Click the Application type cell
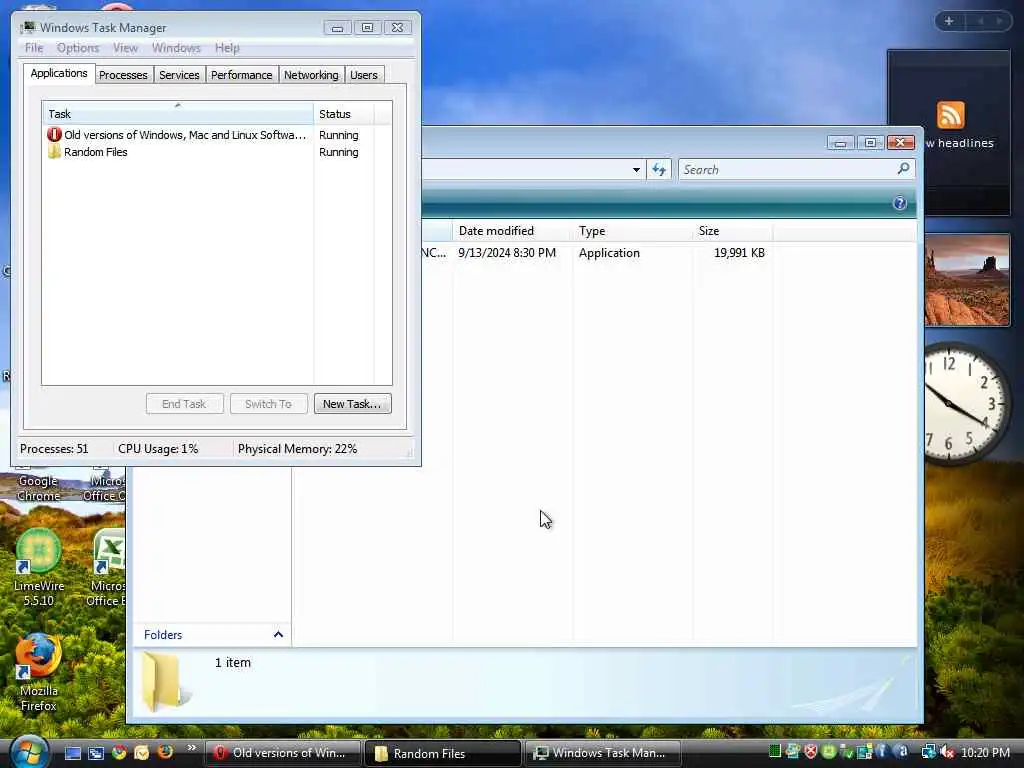This screenshot has width=1024, height=768. [609, 253]
